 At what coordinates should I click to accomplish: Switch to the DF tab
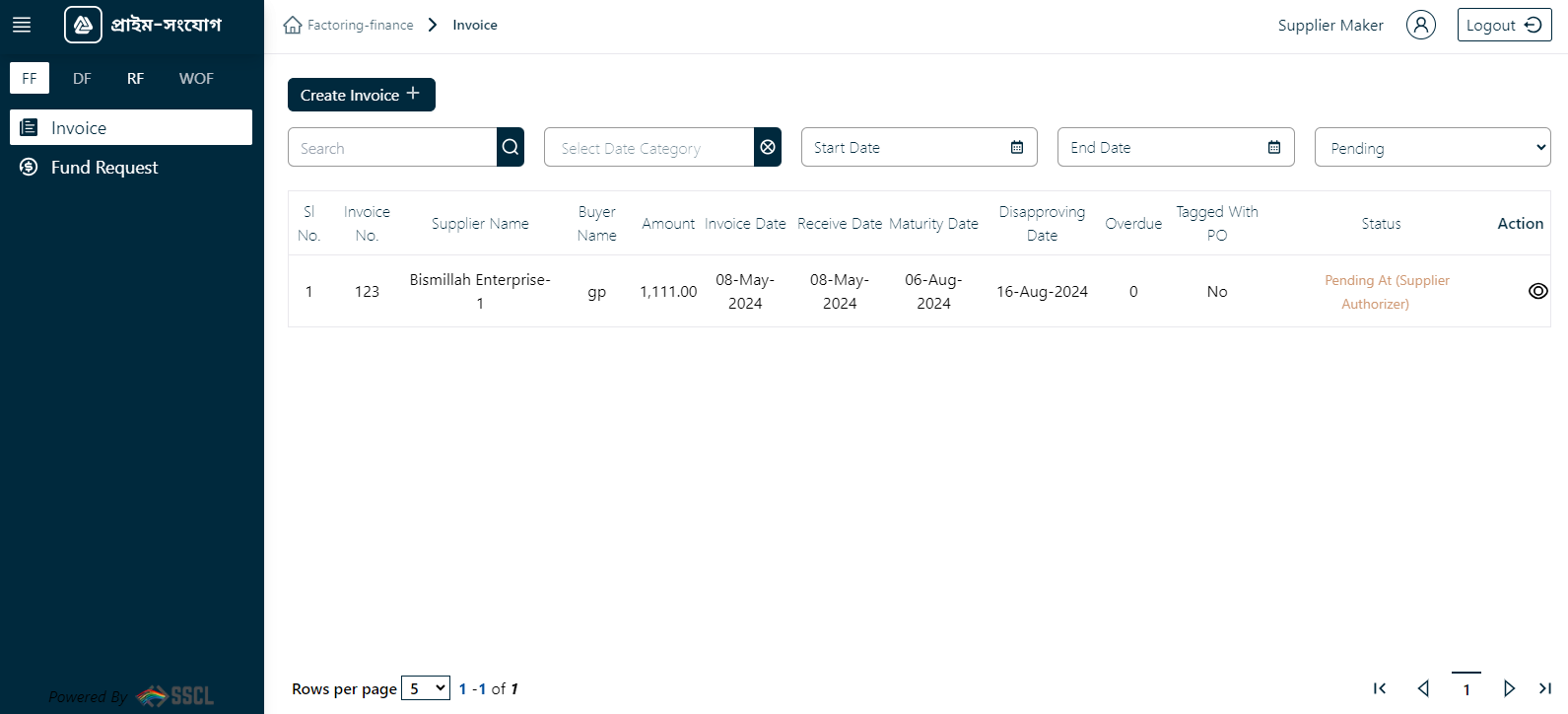click(x=82, y=78)
